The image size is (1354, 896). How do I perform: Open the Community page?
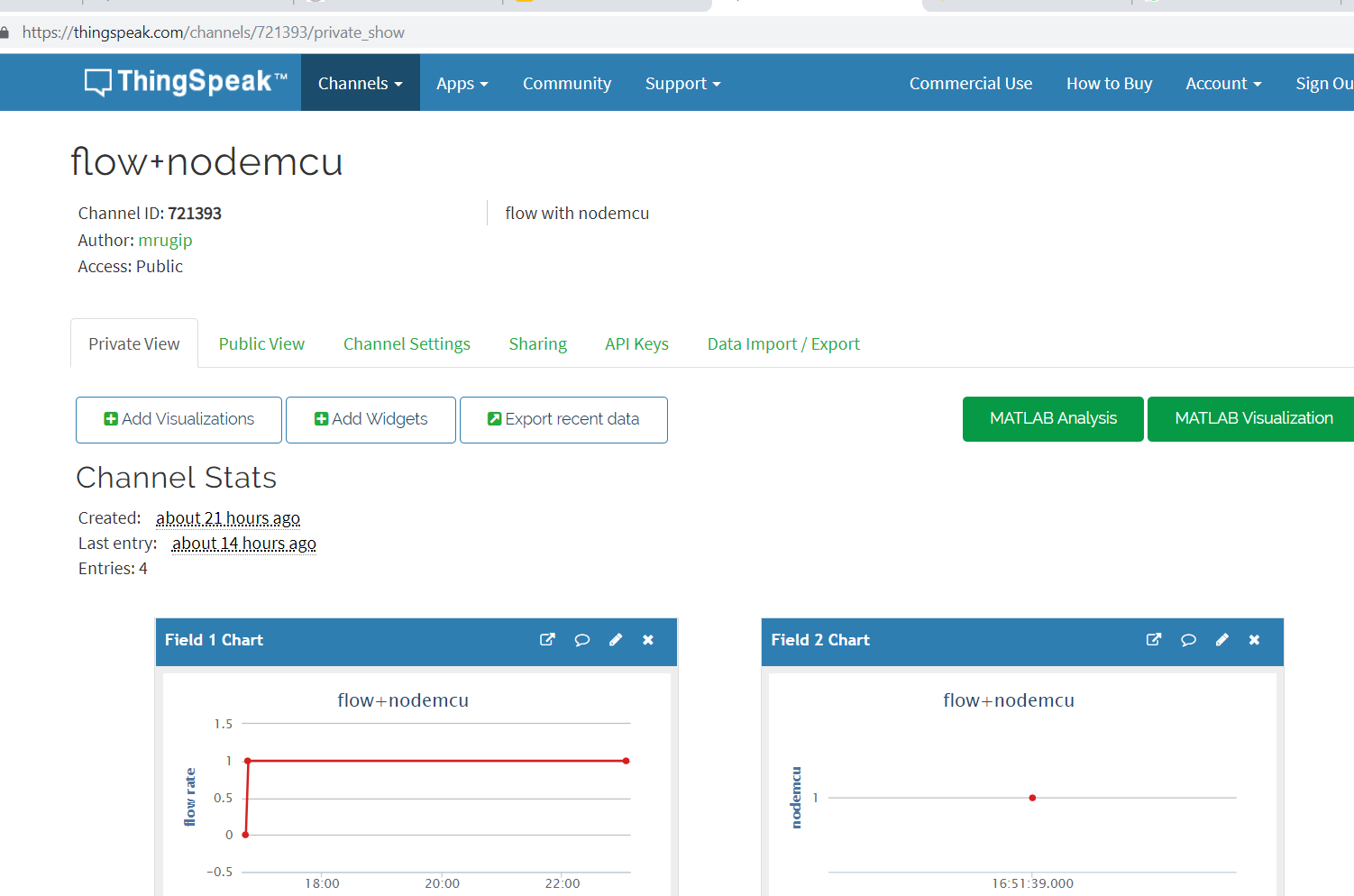[x=567, y=83]
